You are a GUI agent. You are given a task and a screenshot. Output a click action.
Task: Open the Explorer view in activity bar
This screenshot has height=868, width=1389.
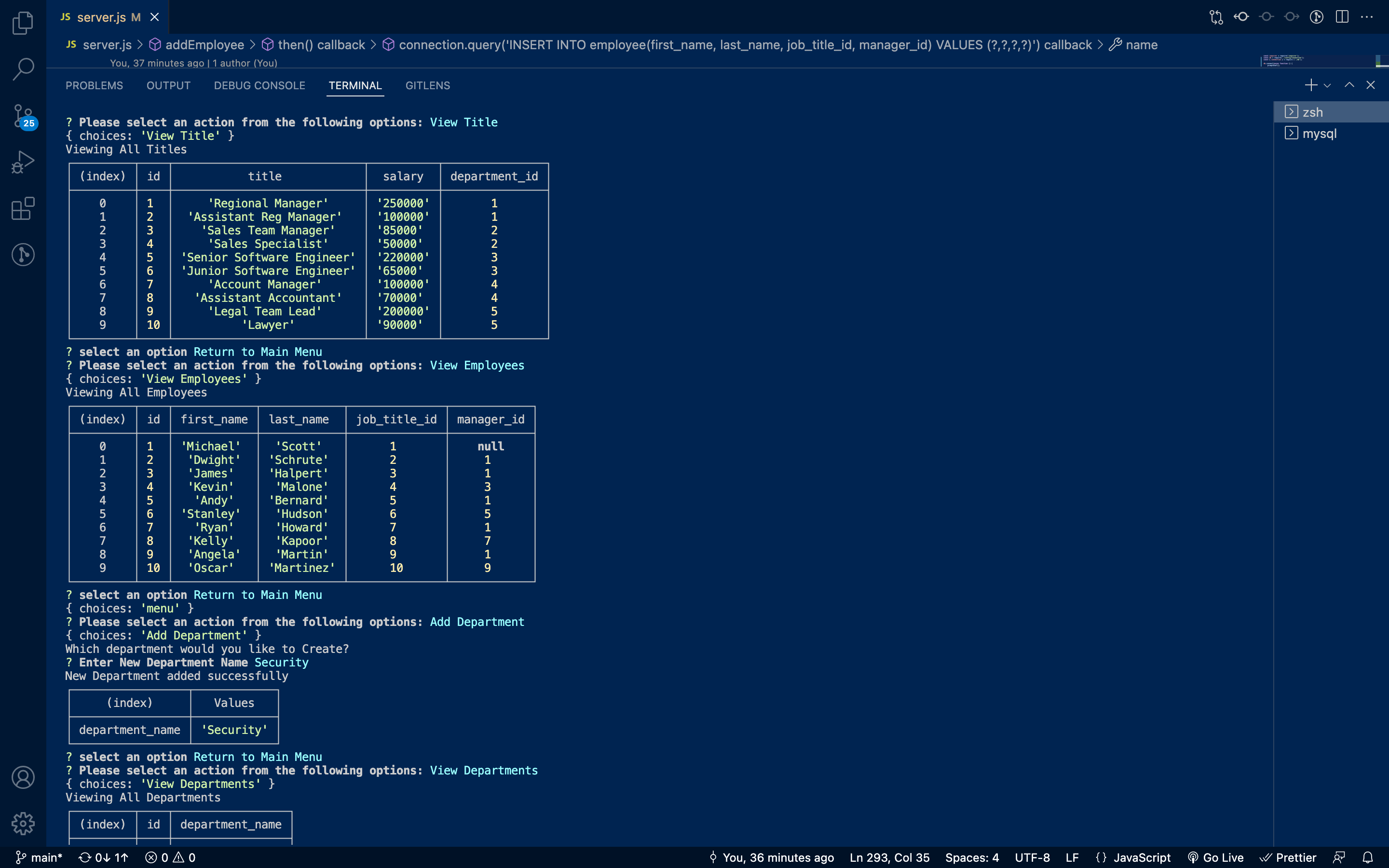[23, 23]
